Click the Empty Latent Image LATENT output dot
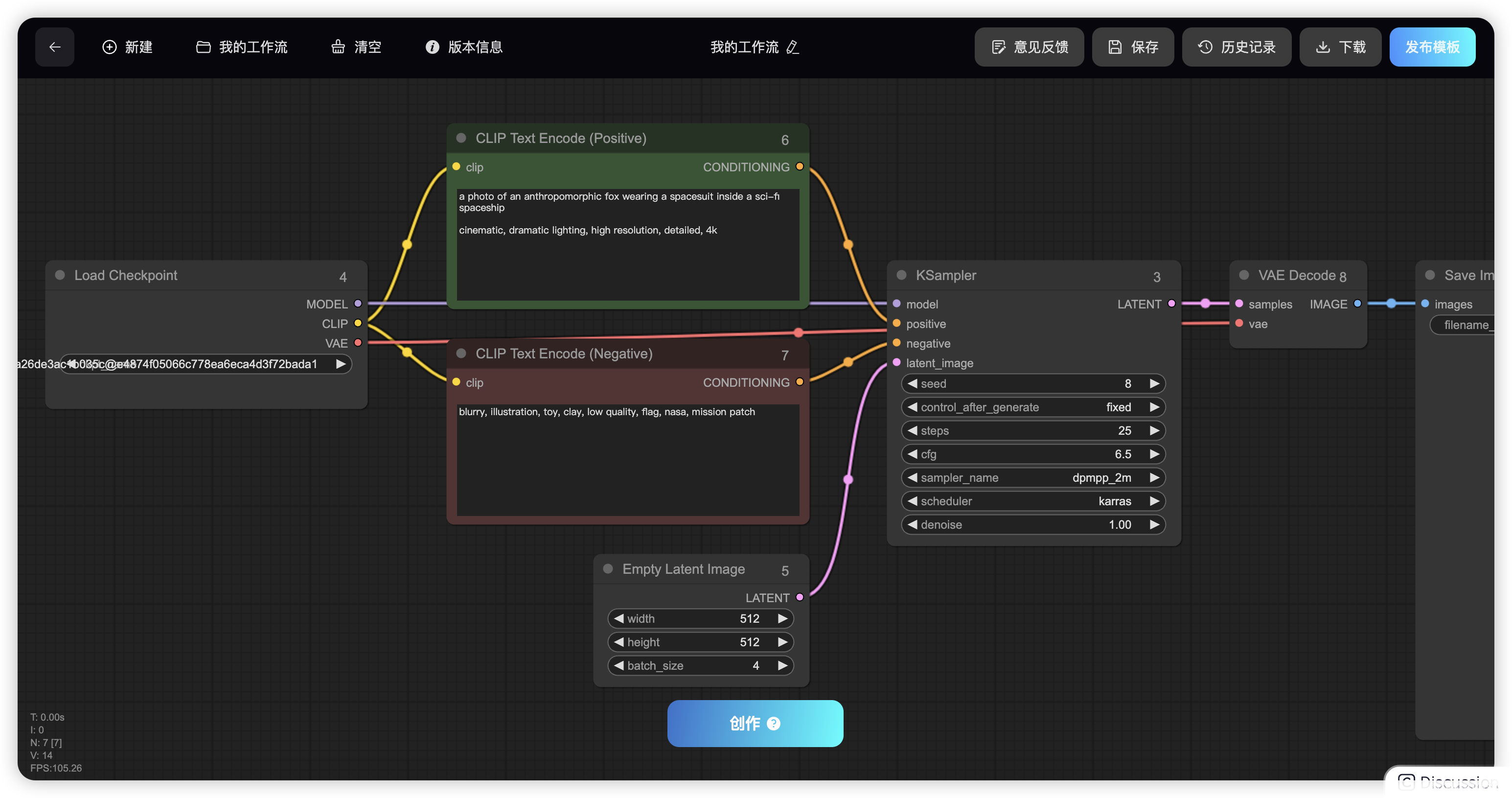Image resolution: width=1512 pixels, height=798 pixels. tap(800, 597)
